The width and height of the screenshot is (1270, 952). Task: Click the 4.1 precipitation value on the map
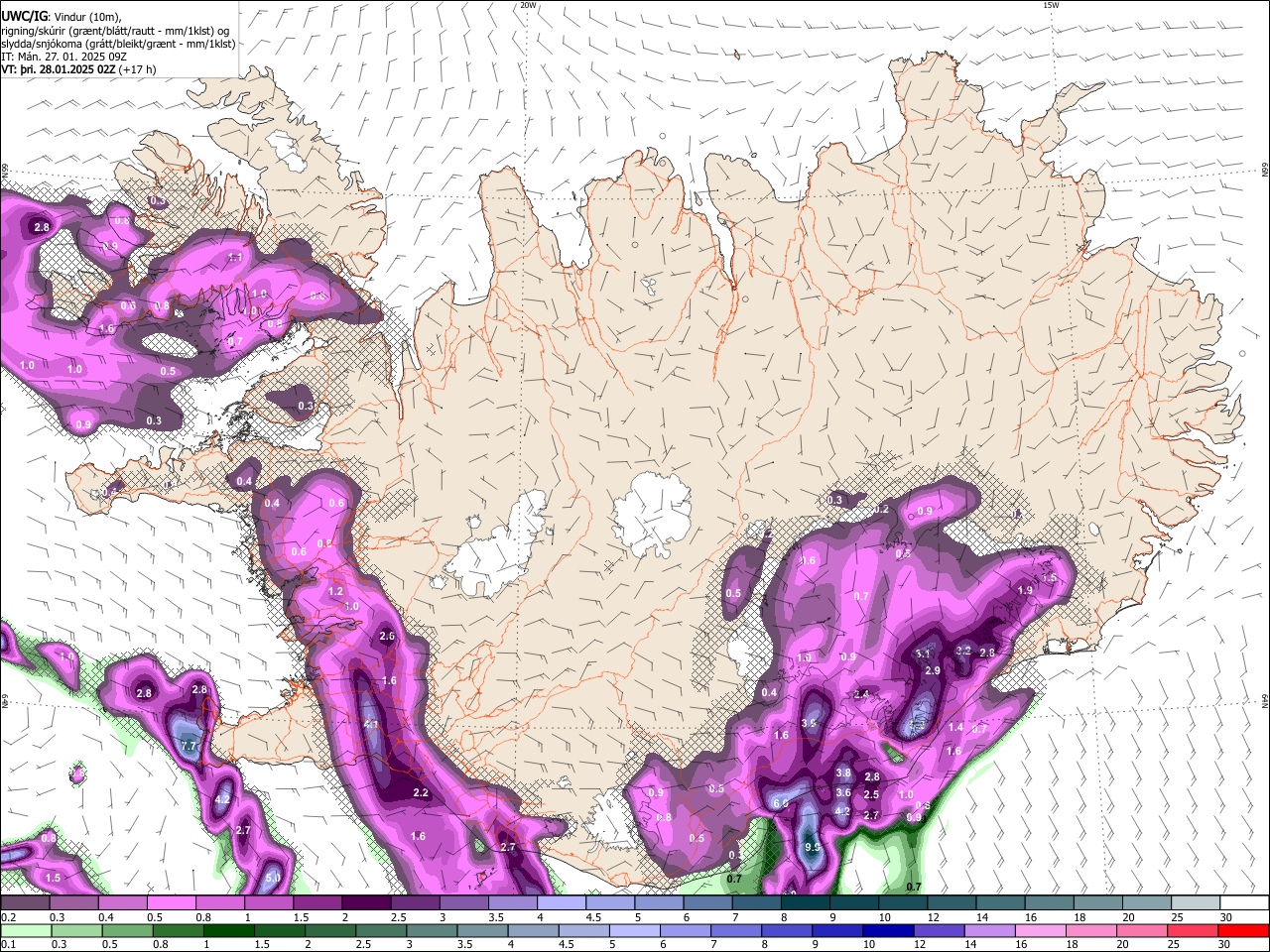pos(372,725)
